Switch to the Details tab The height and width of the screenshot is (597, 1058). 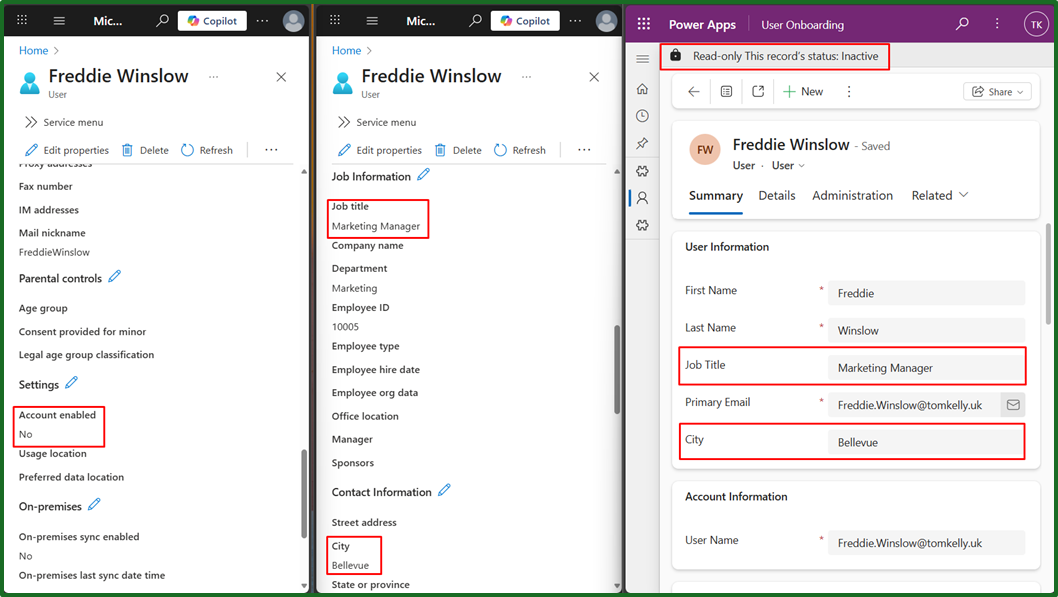[777, 195]
